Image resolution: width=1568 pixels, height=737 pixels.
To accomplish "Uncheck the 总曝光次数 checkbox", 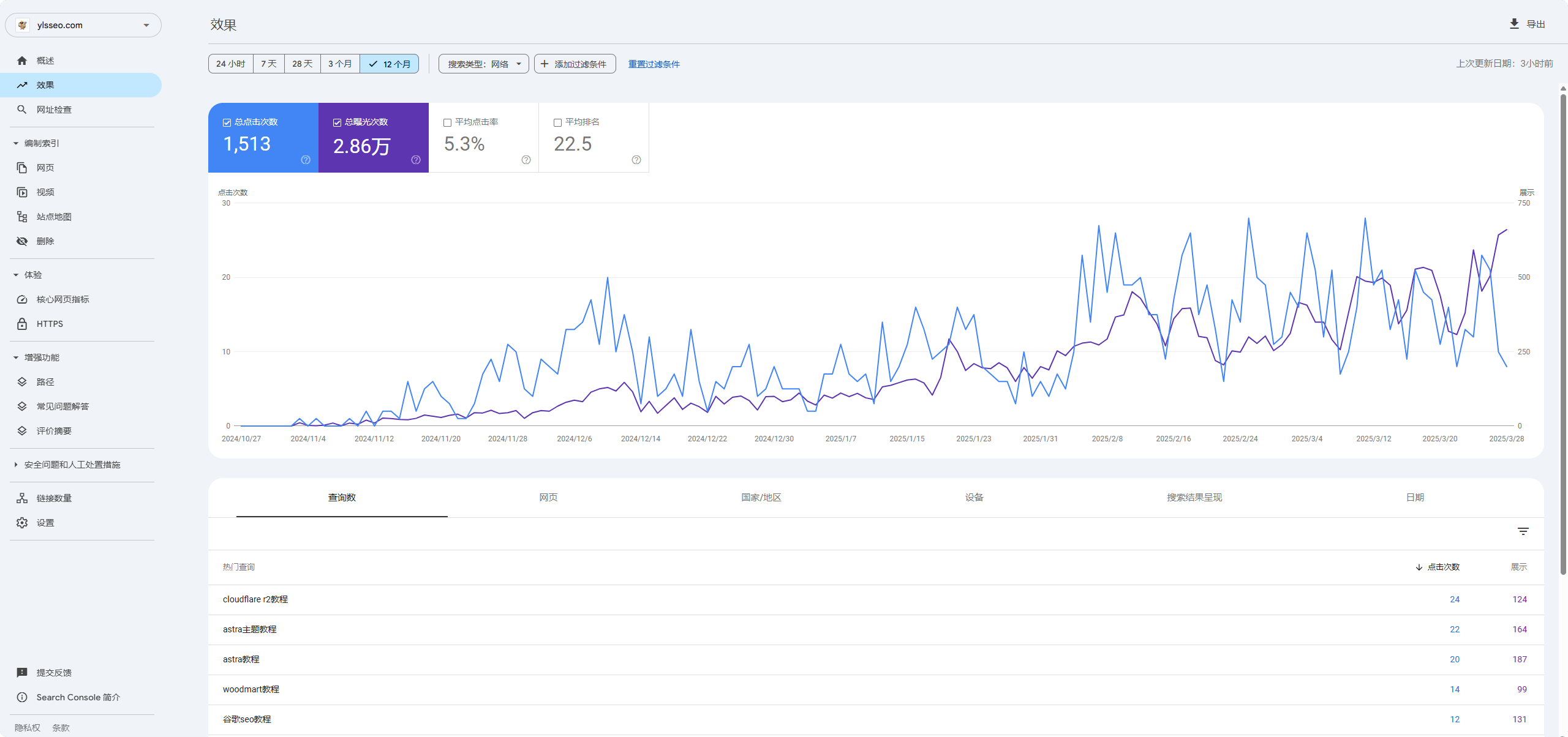I will pos(337,122).
